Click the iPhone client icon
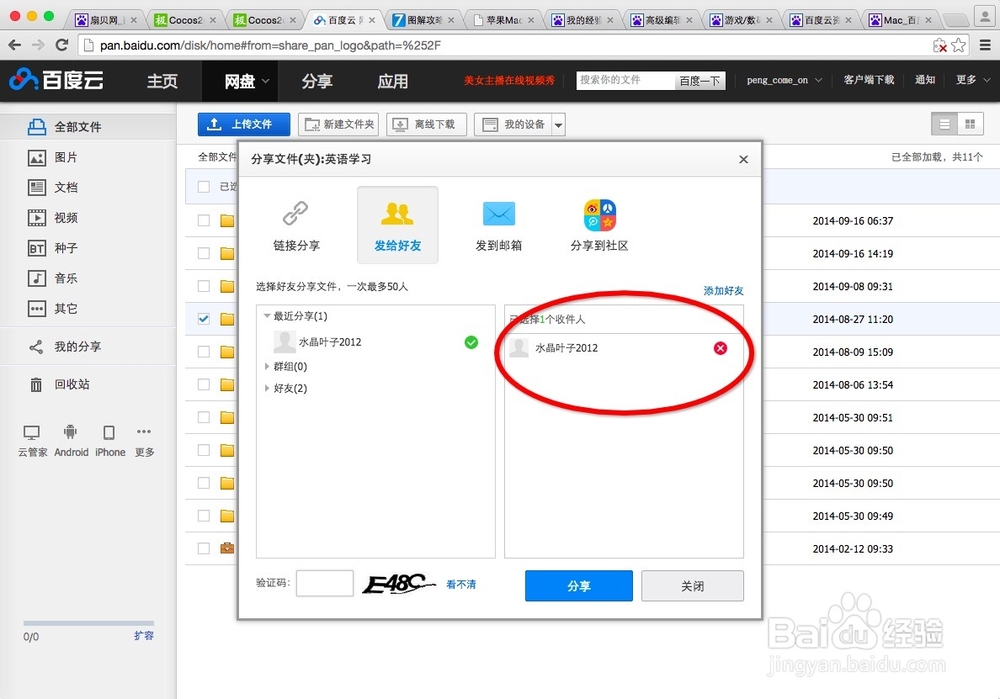 (109, 432)
